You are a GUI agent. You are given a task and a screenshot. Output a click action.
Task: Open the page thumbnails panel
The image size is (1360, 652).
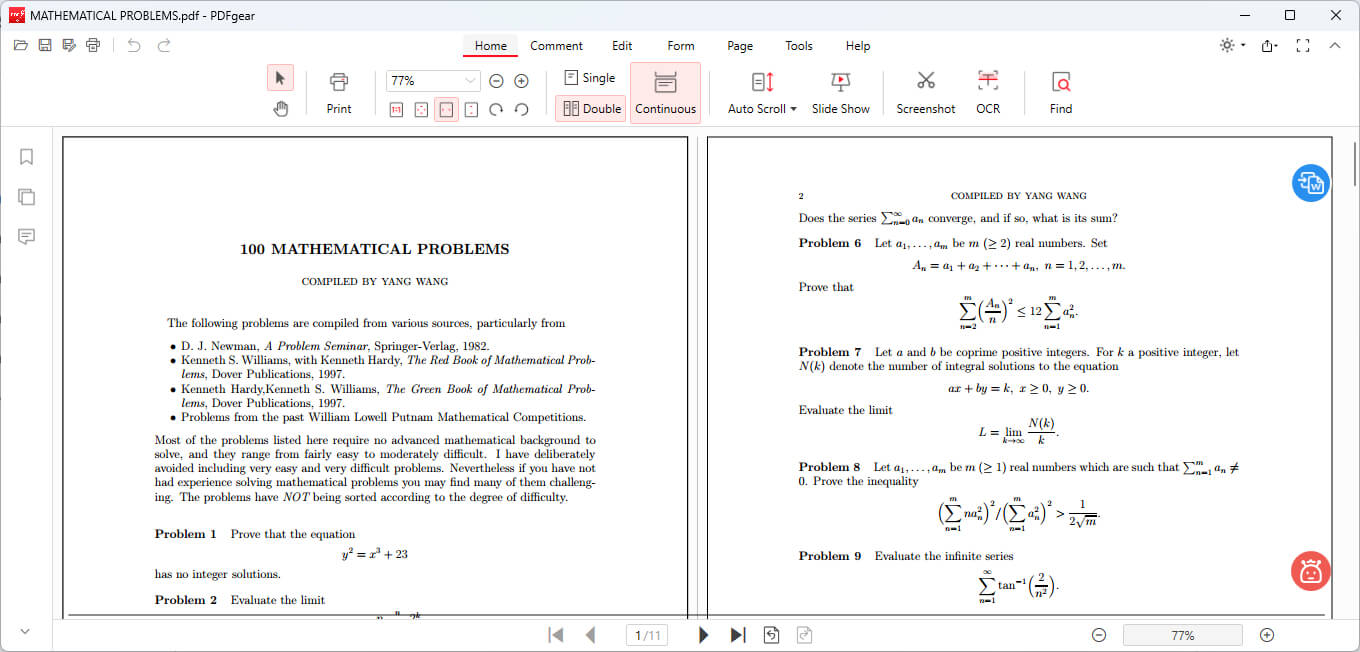tap(26, 196)
